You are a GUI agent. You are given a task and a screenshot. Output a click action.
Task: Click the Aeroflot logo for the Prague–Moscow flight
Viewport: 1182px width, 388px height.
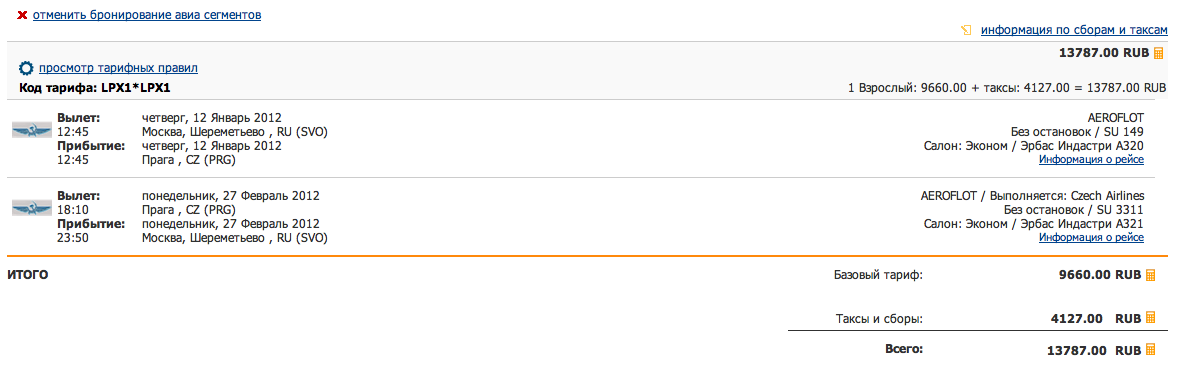coord(32,209)
